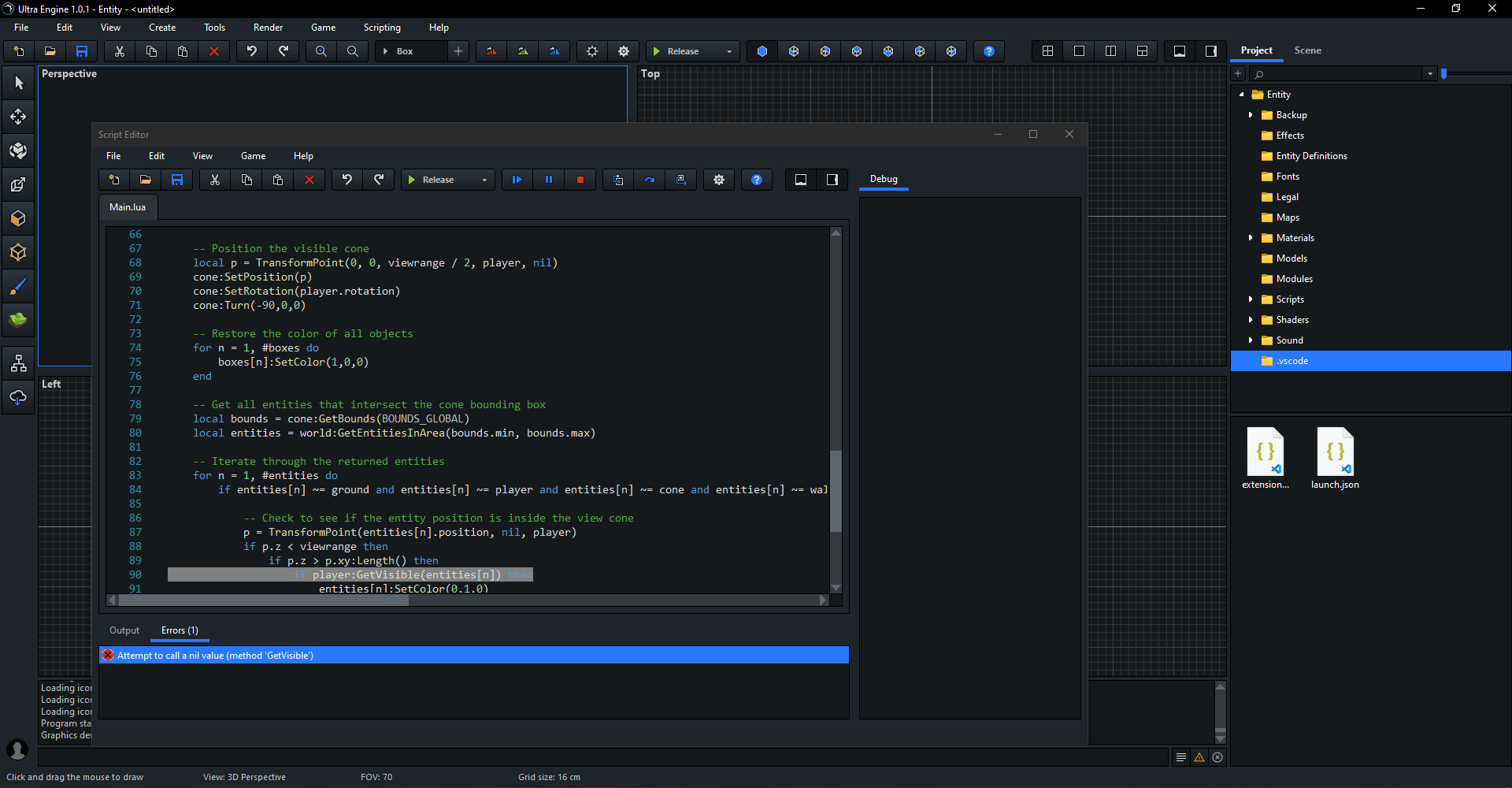Viewport: 1512px width, 788px height.
Task: Click the cloud download icon
Action: (18, 397)
